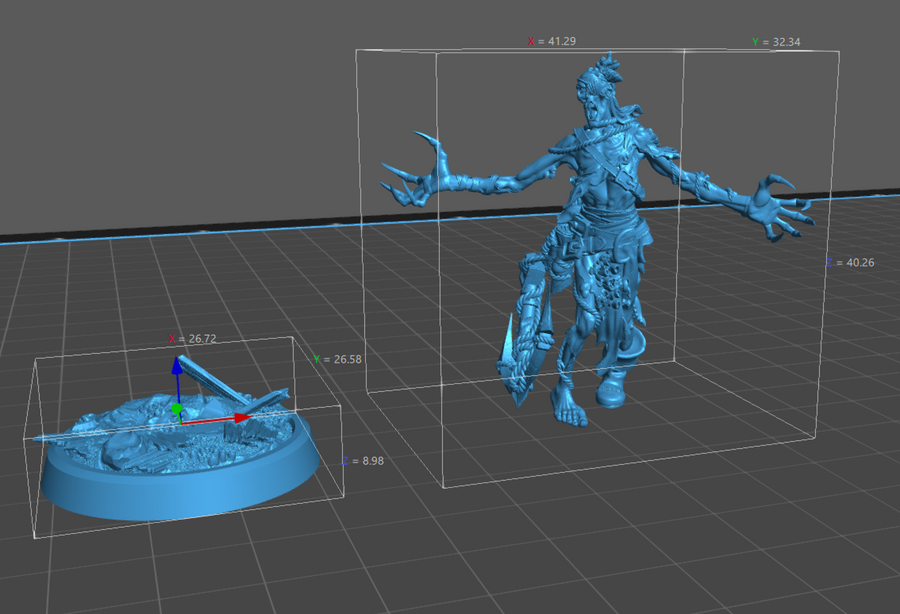Click the Y = 26.58 dimension label
This screenshot has height=614, width=900.
336,359
